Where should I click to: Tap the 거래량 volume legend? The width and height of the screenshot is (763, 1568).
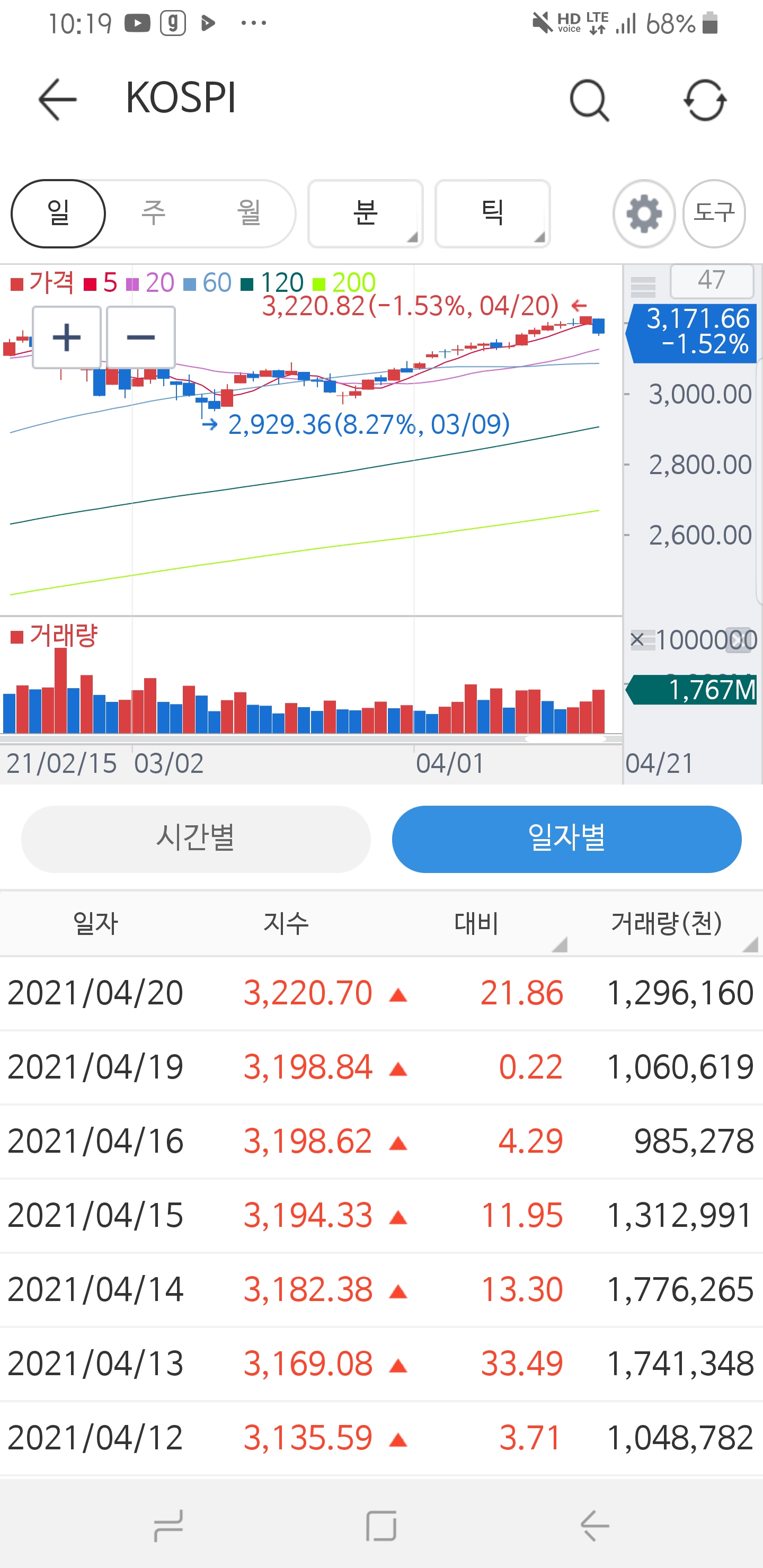54,636
